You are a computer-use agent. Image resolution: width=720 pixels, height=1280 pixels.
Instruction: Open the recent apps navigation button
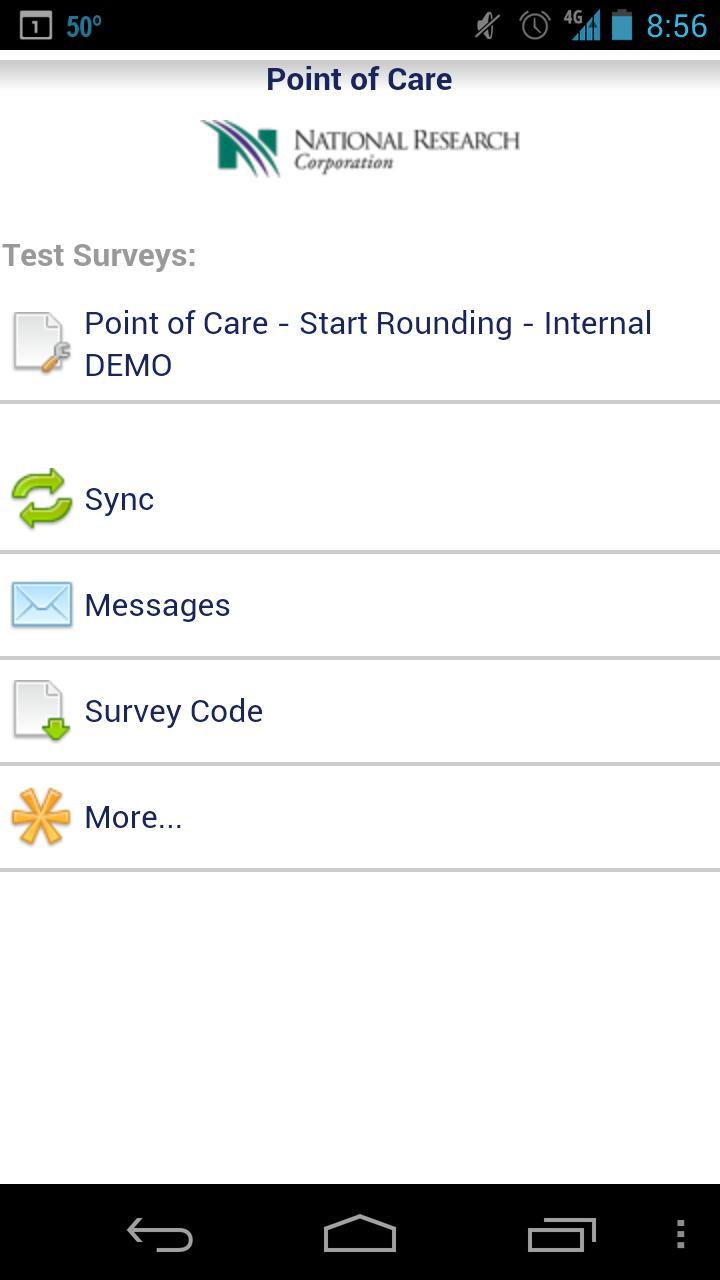pos(561,1234)
